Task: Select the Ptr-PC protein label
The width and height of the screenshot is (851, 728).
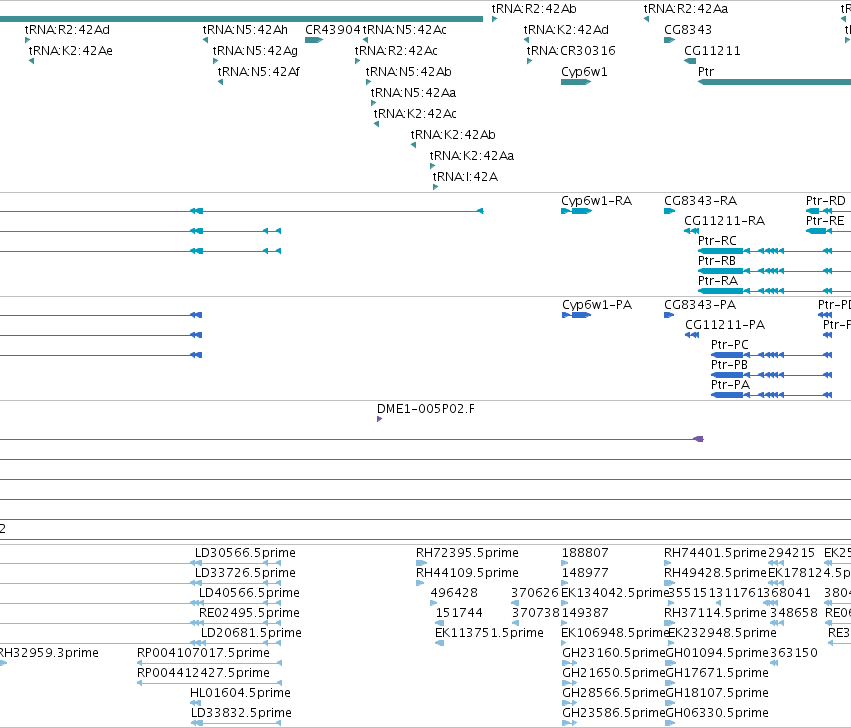Action: point(730,345)
